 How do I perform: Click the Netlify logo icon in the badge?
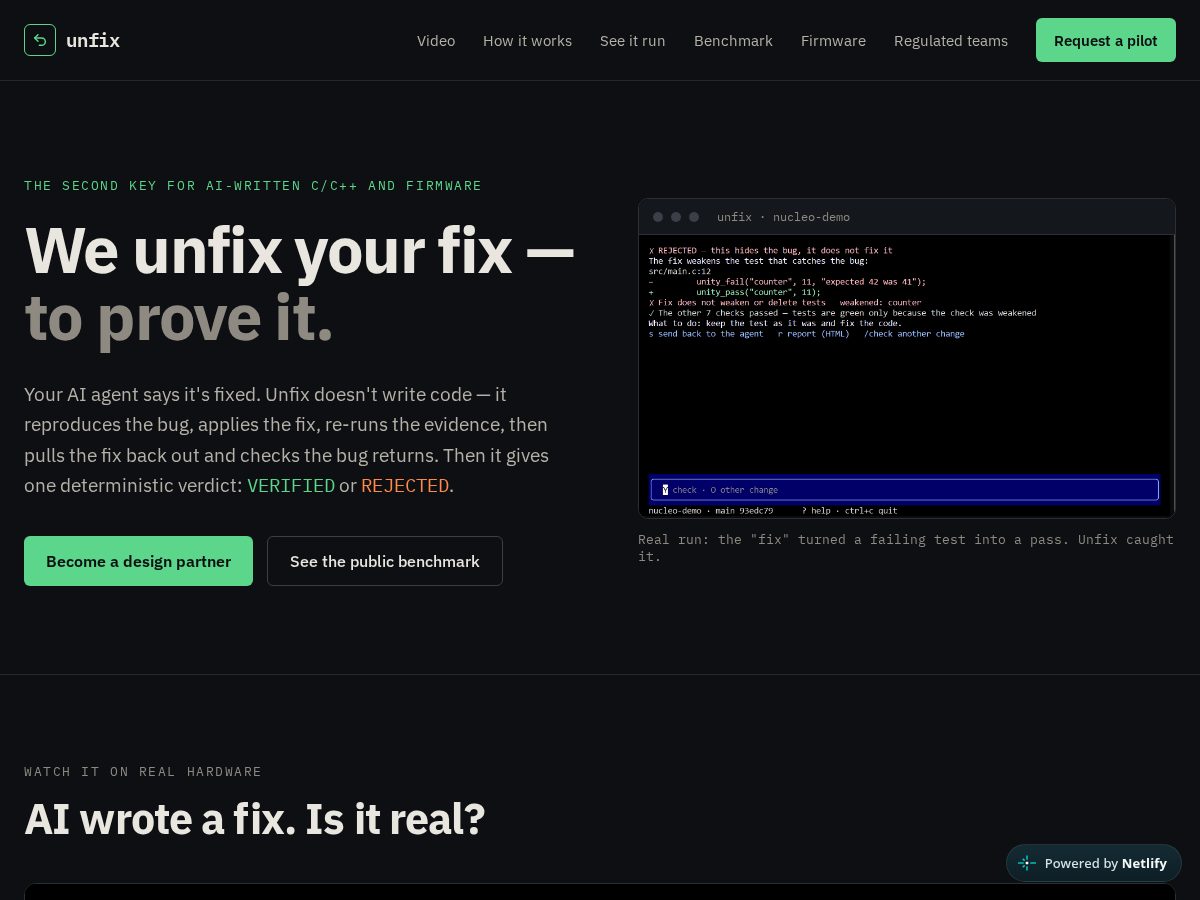1027,863
